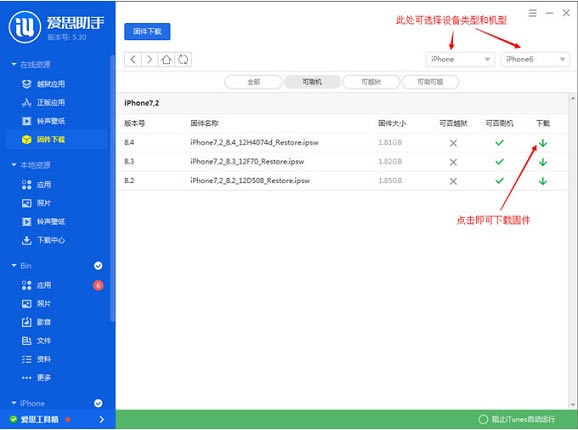The height and width of the screenshot is (430, 578).
Task: Switch to the 可刷机 filter tab
Action: click(312, 82)
